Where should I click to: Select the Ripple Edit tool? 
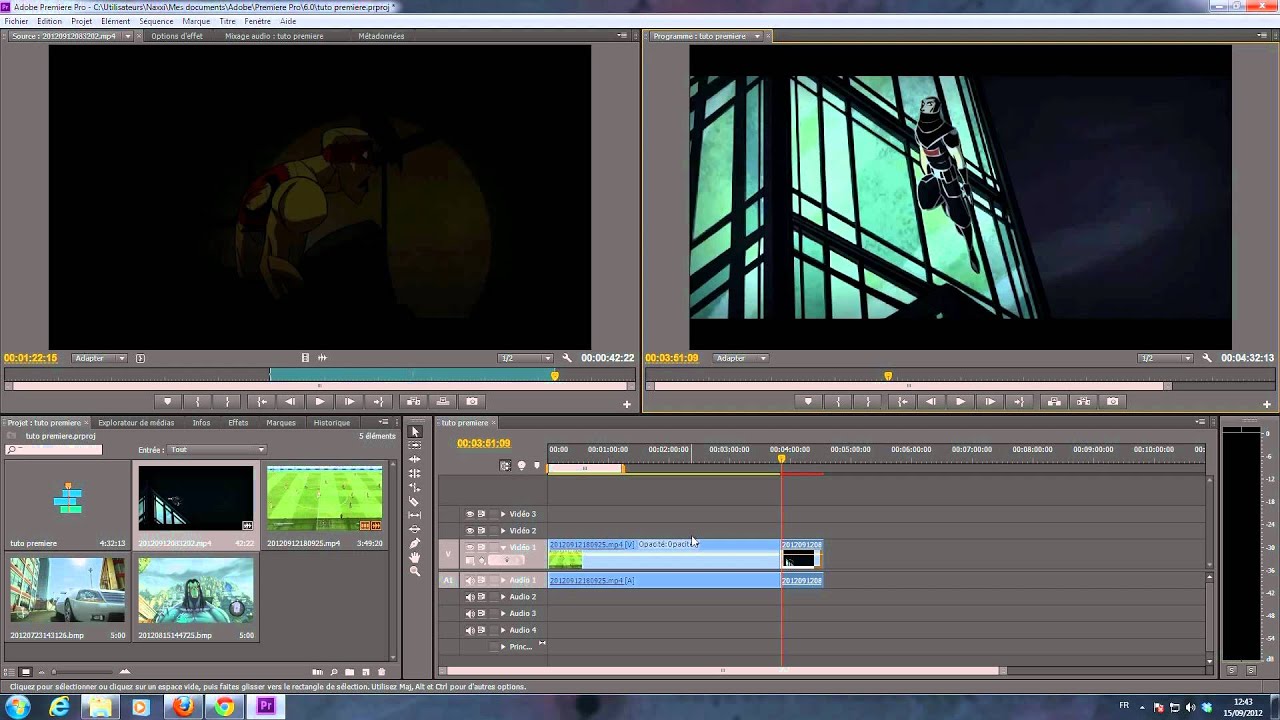tap(415, 459)
